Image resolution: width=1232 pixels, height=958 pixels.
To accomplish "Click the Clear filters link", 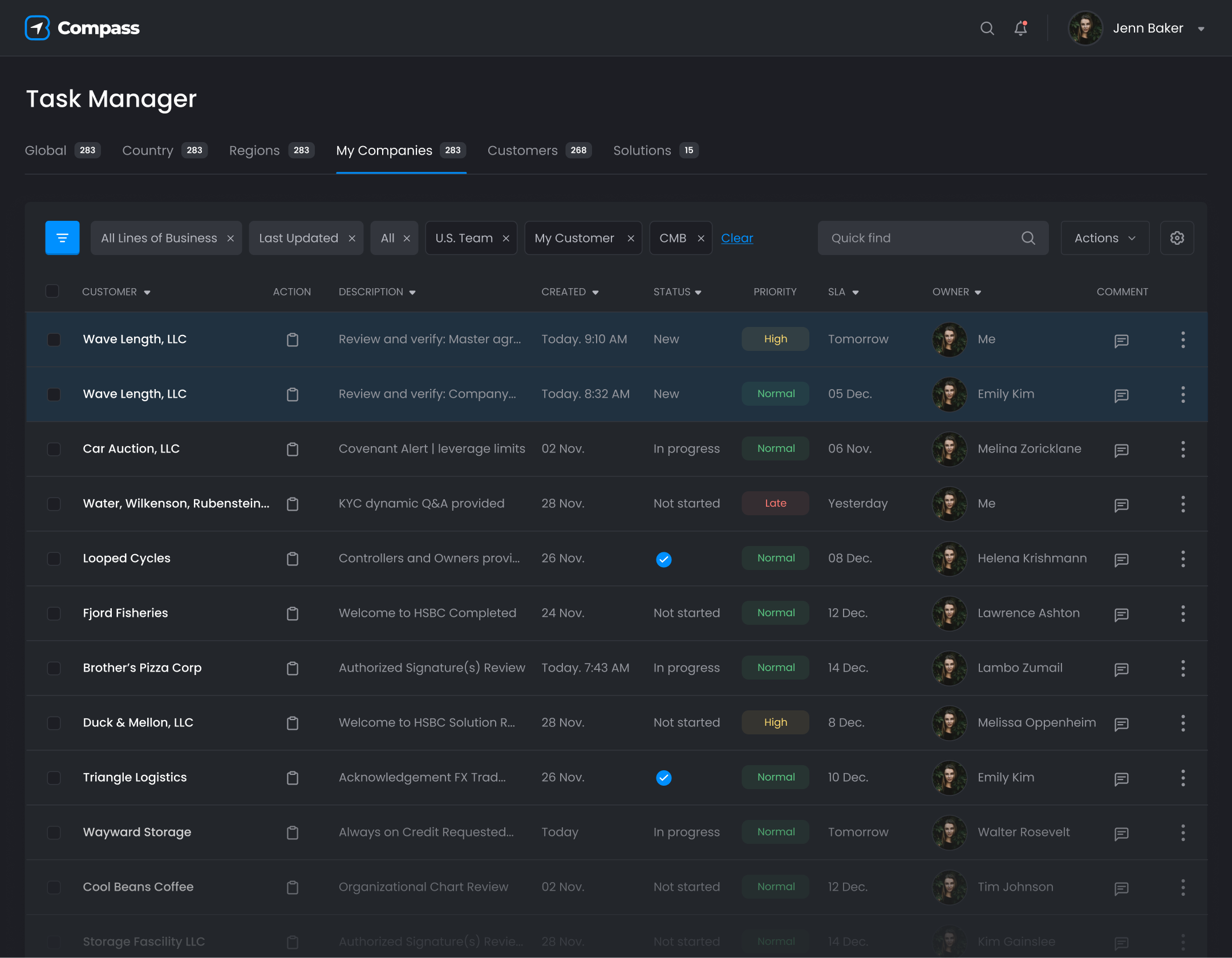I will pyautogui.click(x=737, y=238).
